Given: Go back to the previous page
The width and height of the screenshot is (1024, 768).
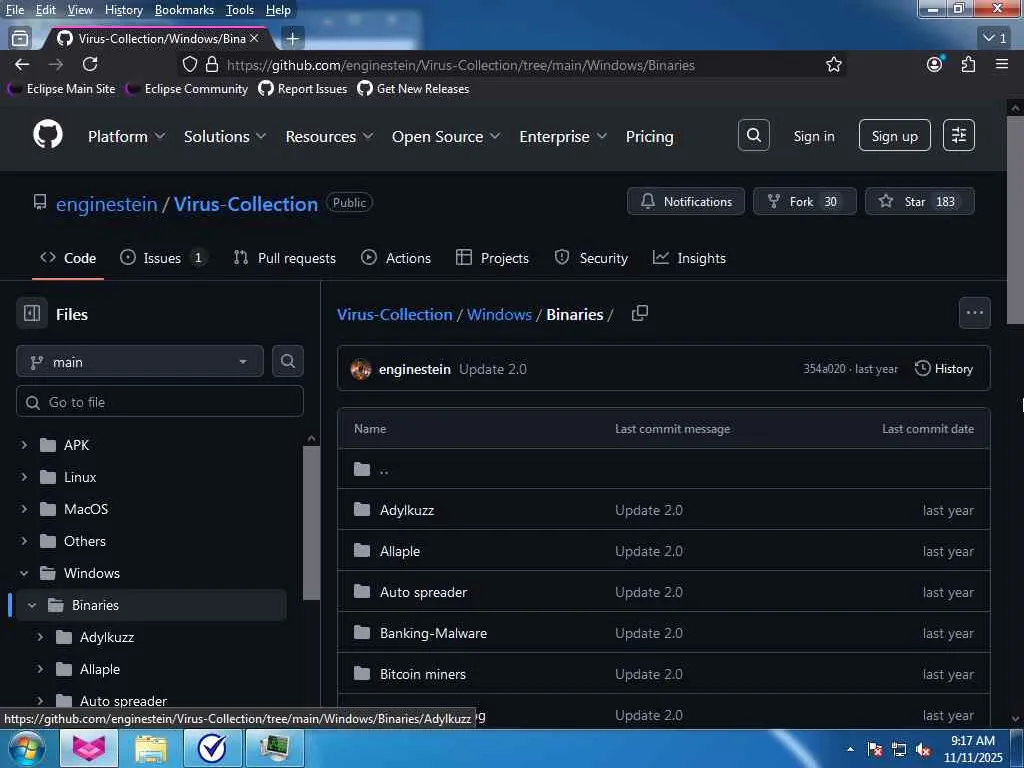Looking at the screenshot, I should point(22,64).
